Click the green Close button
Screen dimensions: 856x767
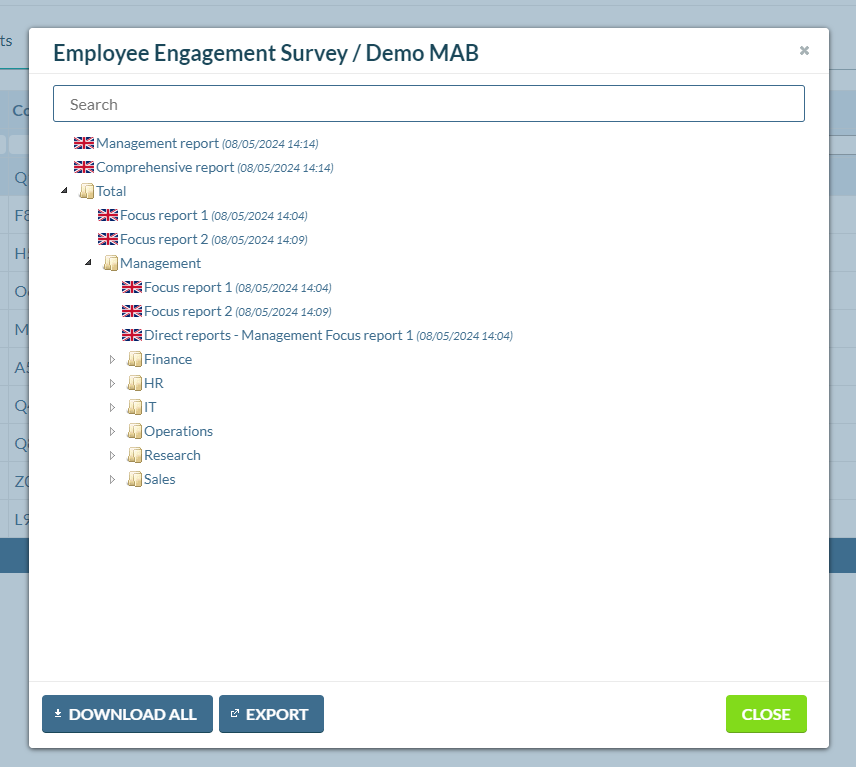click(766, 714)
